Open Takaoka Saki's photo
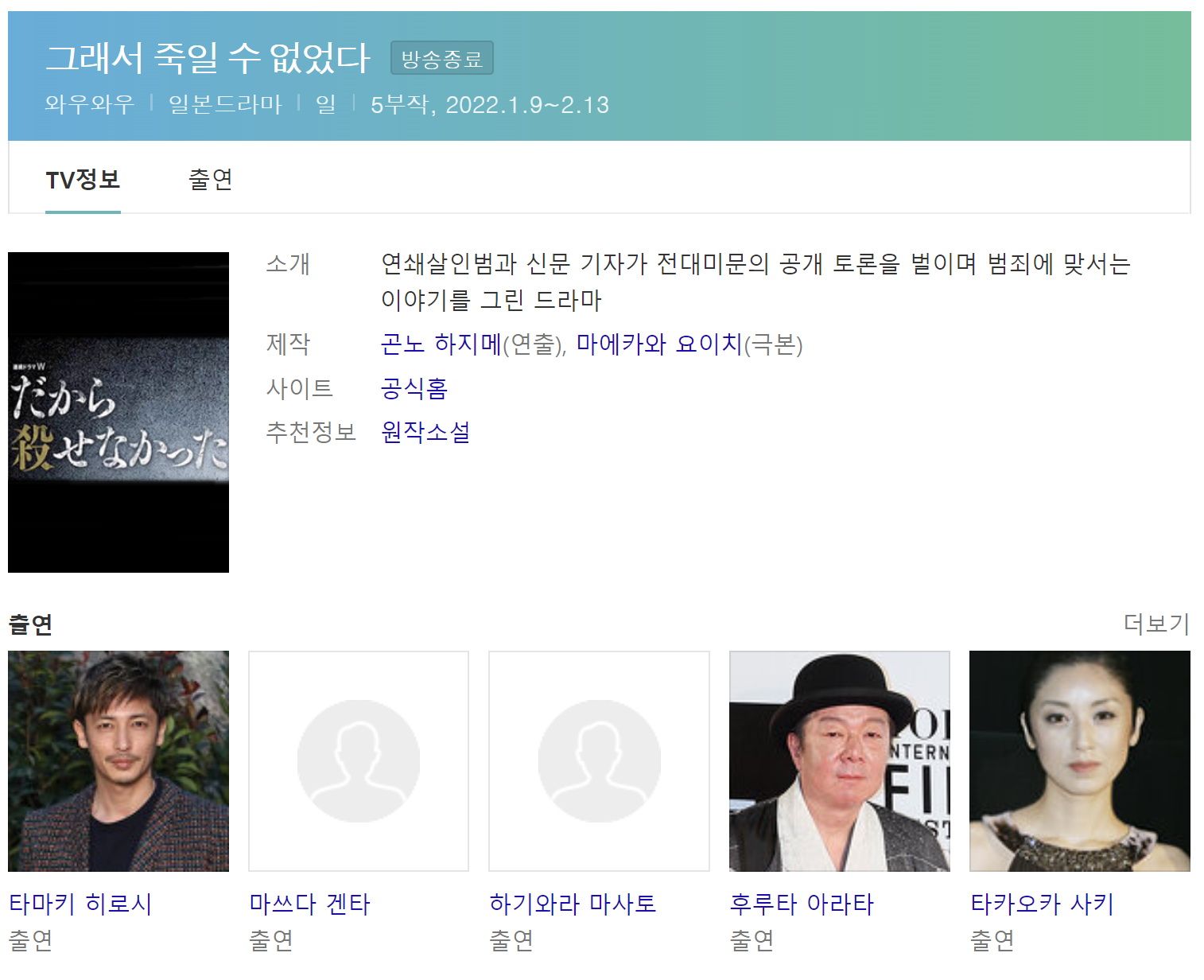Image resolution: width=1204 pixels, height=980 pixels. (1080, 761)
